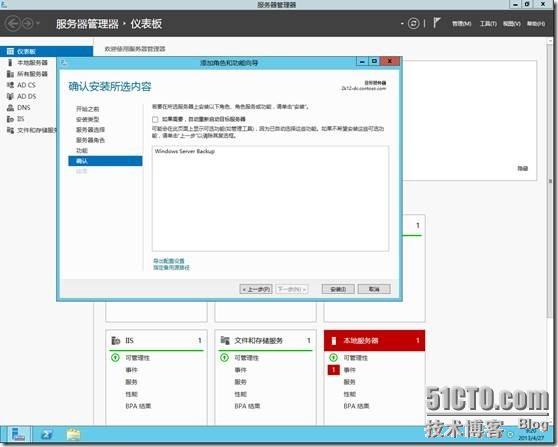Enable automatic restart of destination server checkbox

155,119
